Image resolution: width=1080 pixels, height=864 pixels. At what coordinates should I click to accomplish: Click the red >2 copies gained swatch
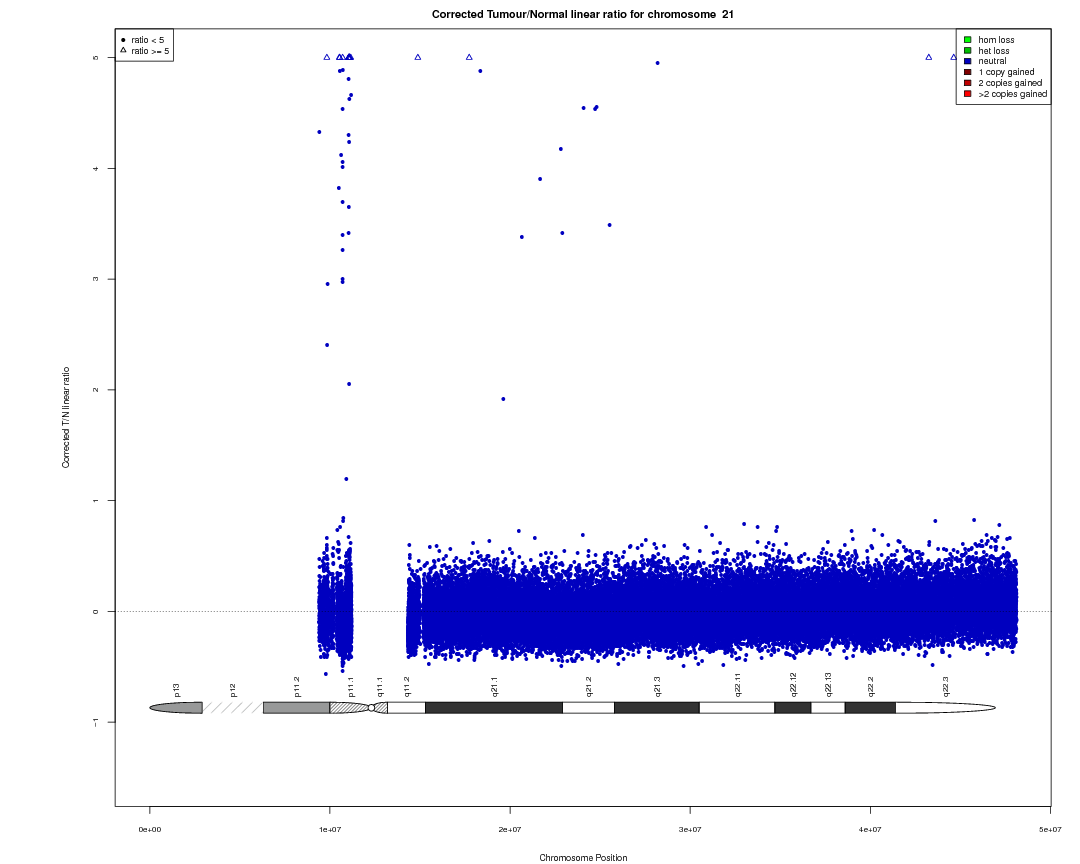(x=968, y=94)
